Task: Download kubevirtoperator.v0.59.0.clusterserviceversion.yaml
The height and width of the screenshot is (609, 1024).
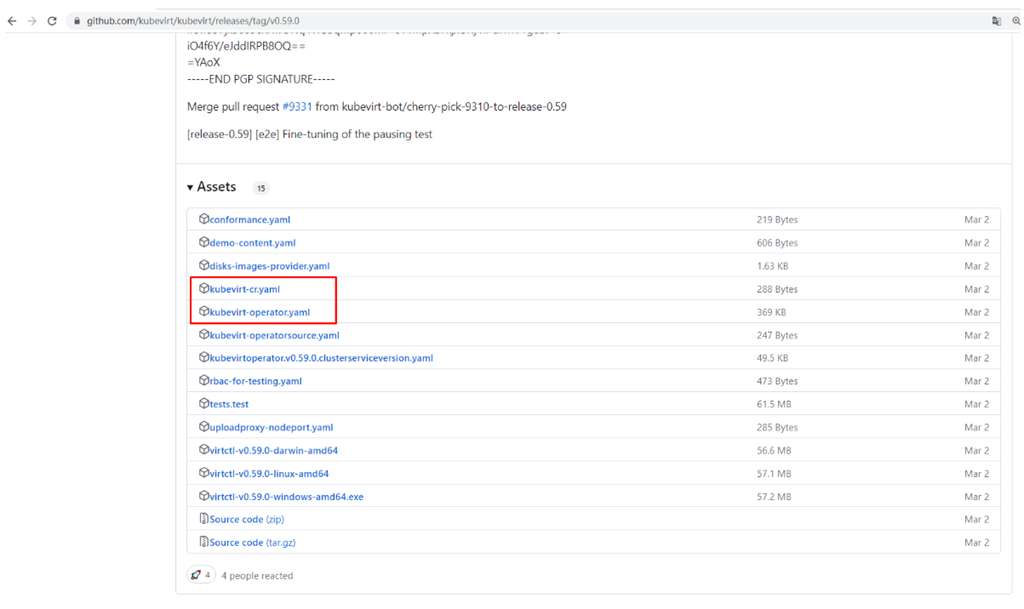Action: [321, 358]
